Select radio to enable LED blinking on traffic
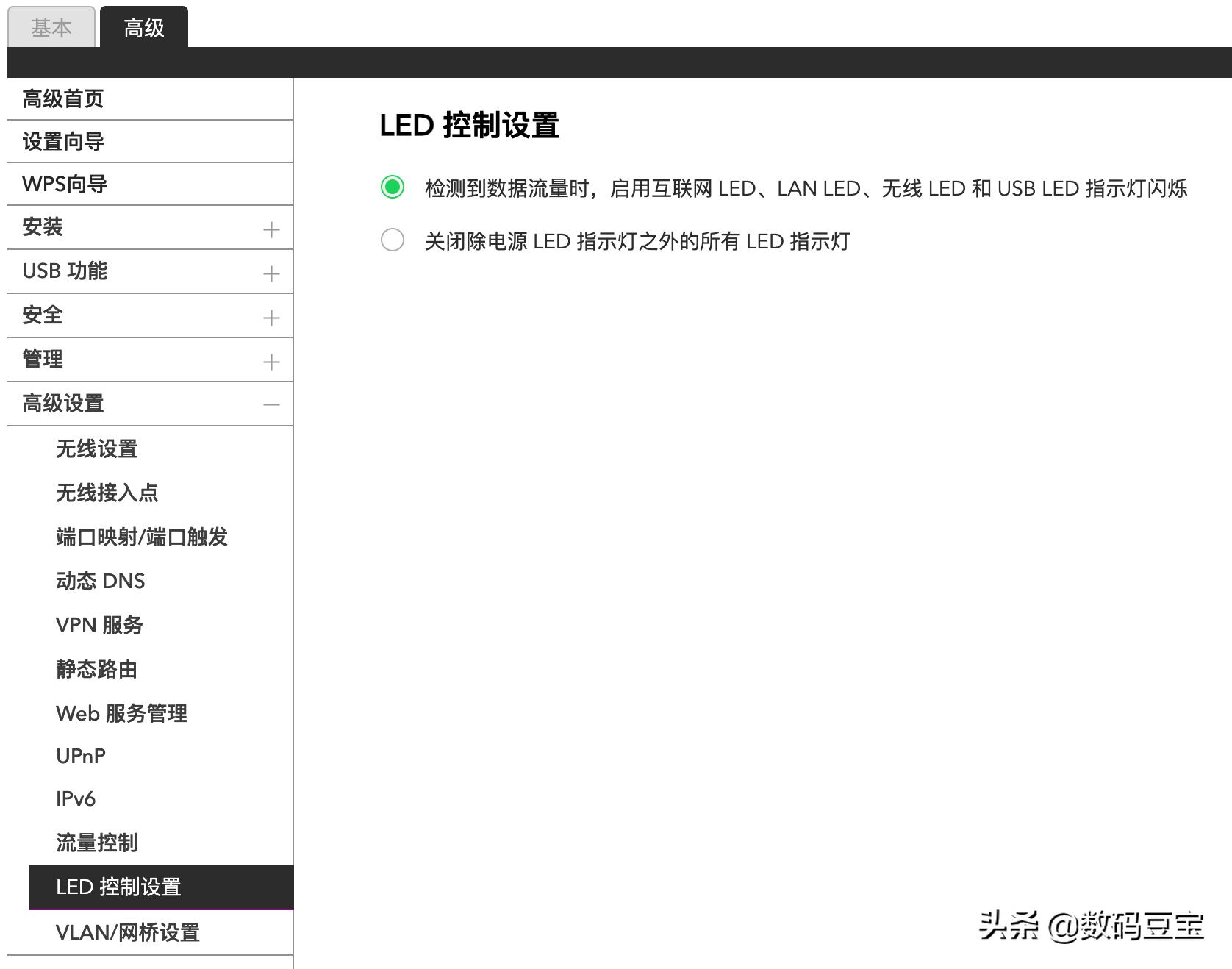Image resolution: width=1232 pixels, height=969 pixels. click(393, 187)
